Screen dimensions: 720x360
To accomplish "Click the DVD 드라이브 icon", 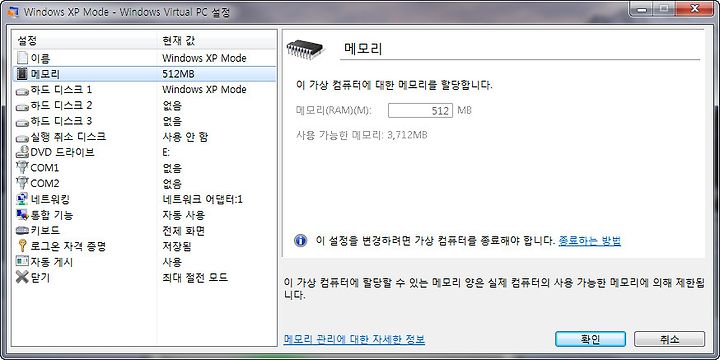I will (22, 152).
